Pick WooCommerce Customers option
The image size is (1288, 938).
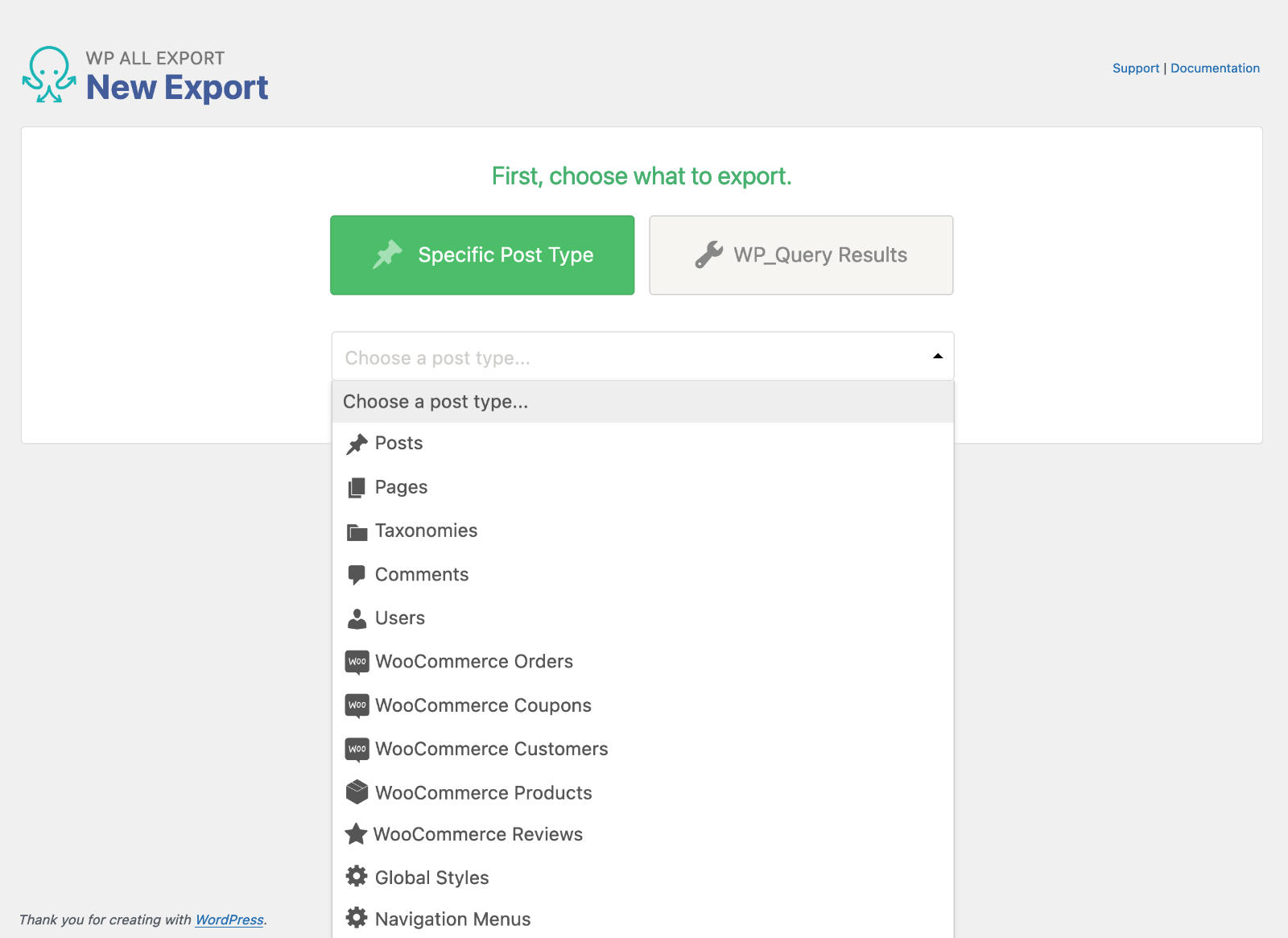(642, 750)
